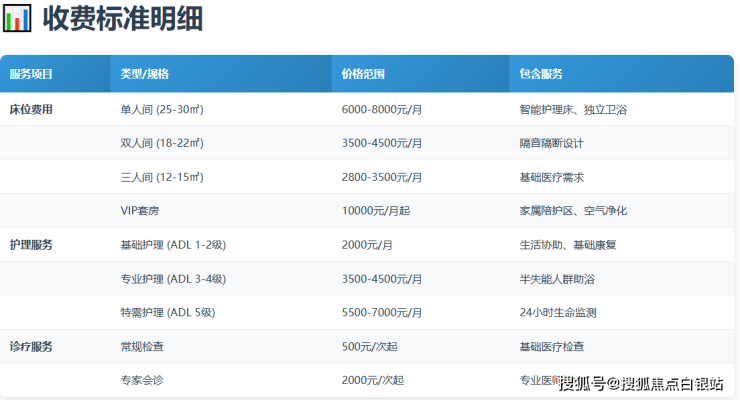
Task: Select the 特需护理 (ADL 5级) cell
Action: (x=167, y=313)
